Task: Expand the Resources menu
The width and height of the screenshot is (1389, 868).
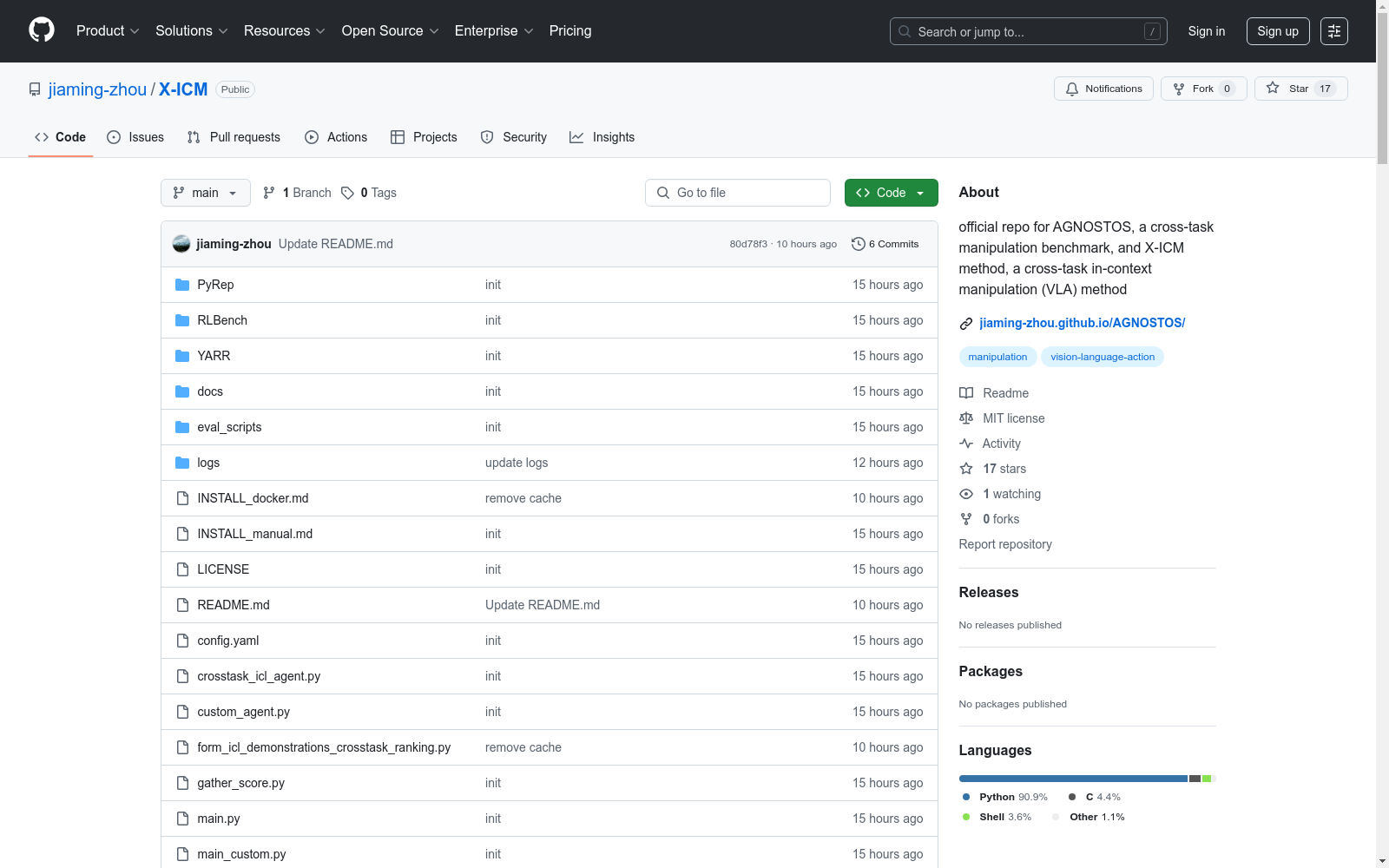Action: (x=285, y=31)
